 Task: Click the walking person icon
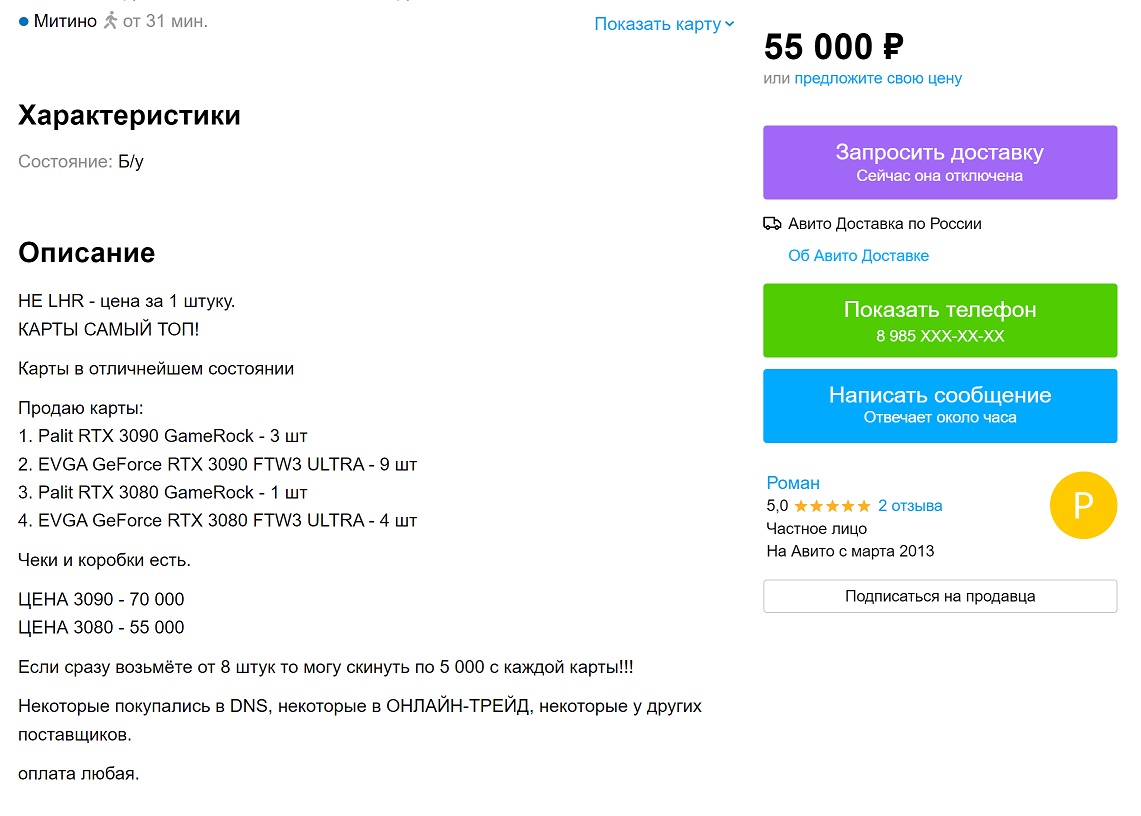[x=110, y=20]
